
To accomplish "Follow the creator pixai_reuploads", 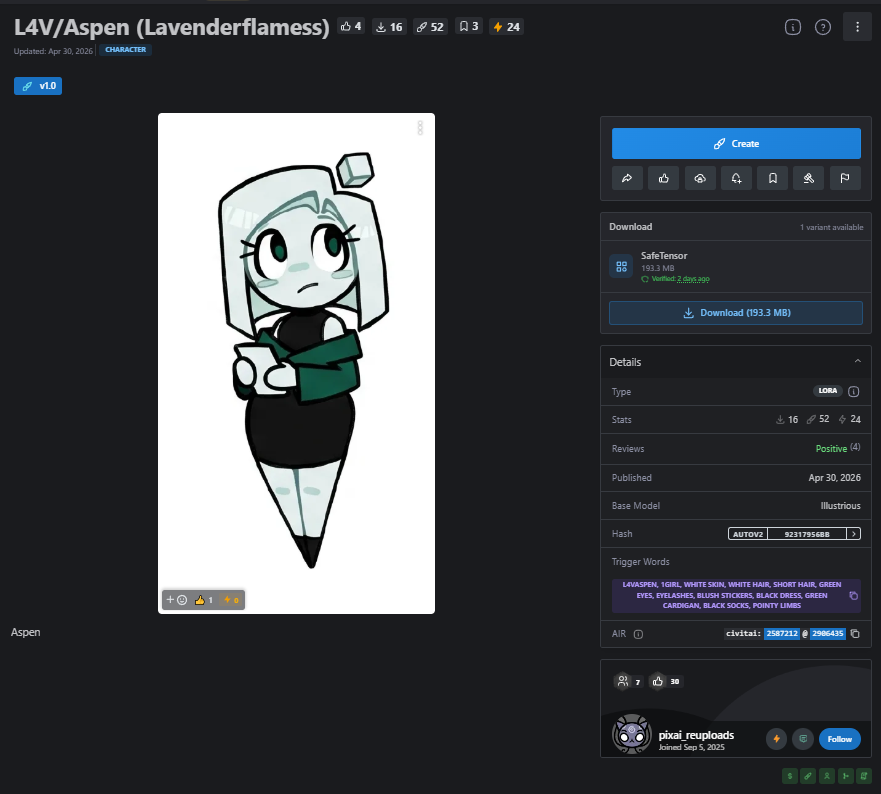I will pos(839,739).
